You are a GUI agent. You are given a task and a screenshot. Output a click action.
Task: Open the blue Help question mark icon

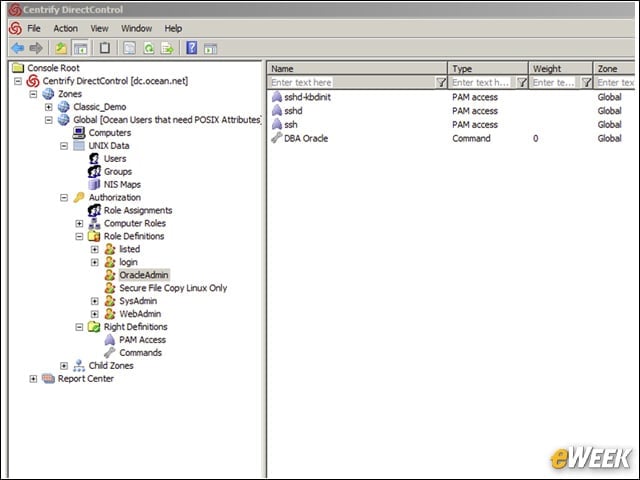pyautogui.click(x=191, y=48)
